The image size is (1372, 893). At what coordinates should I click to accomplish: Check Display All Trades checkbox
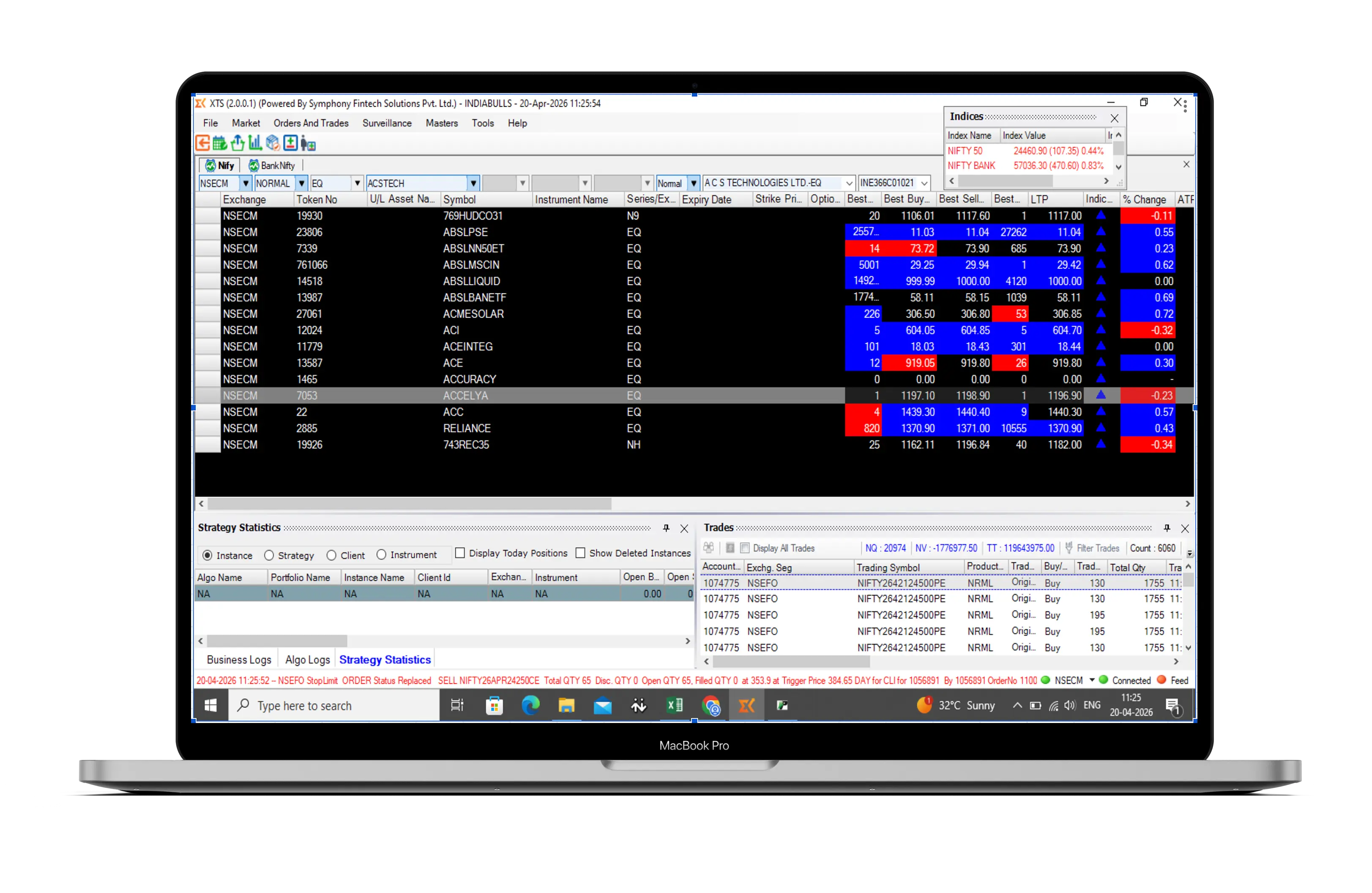pyautogui.click(x=745, y=548)
